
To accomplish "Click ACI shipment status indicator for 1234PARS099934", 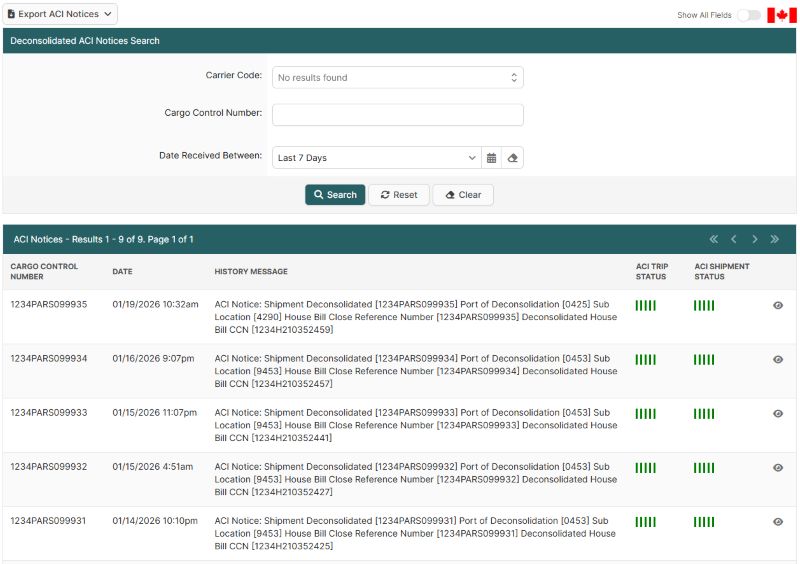I will 704,359.
